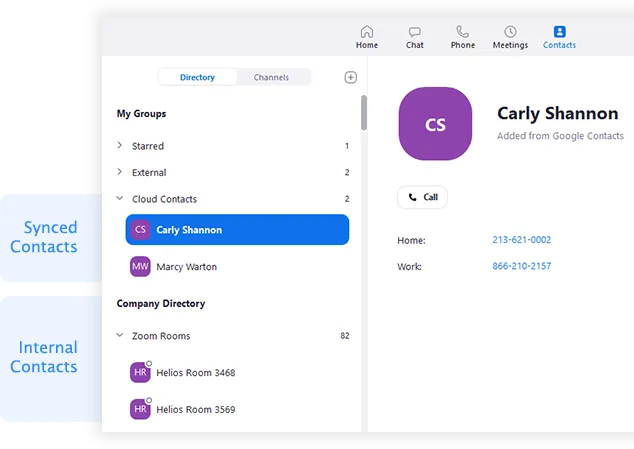Image resolution: width=634 pixels, height=449 pixels.
Task: Select Helios Room 3569 contact
Action: click(x=195, y=409)
